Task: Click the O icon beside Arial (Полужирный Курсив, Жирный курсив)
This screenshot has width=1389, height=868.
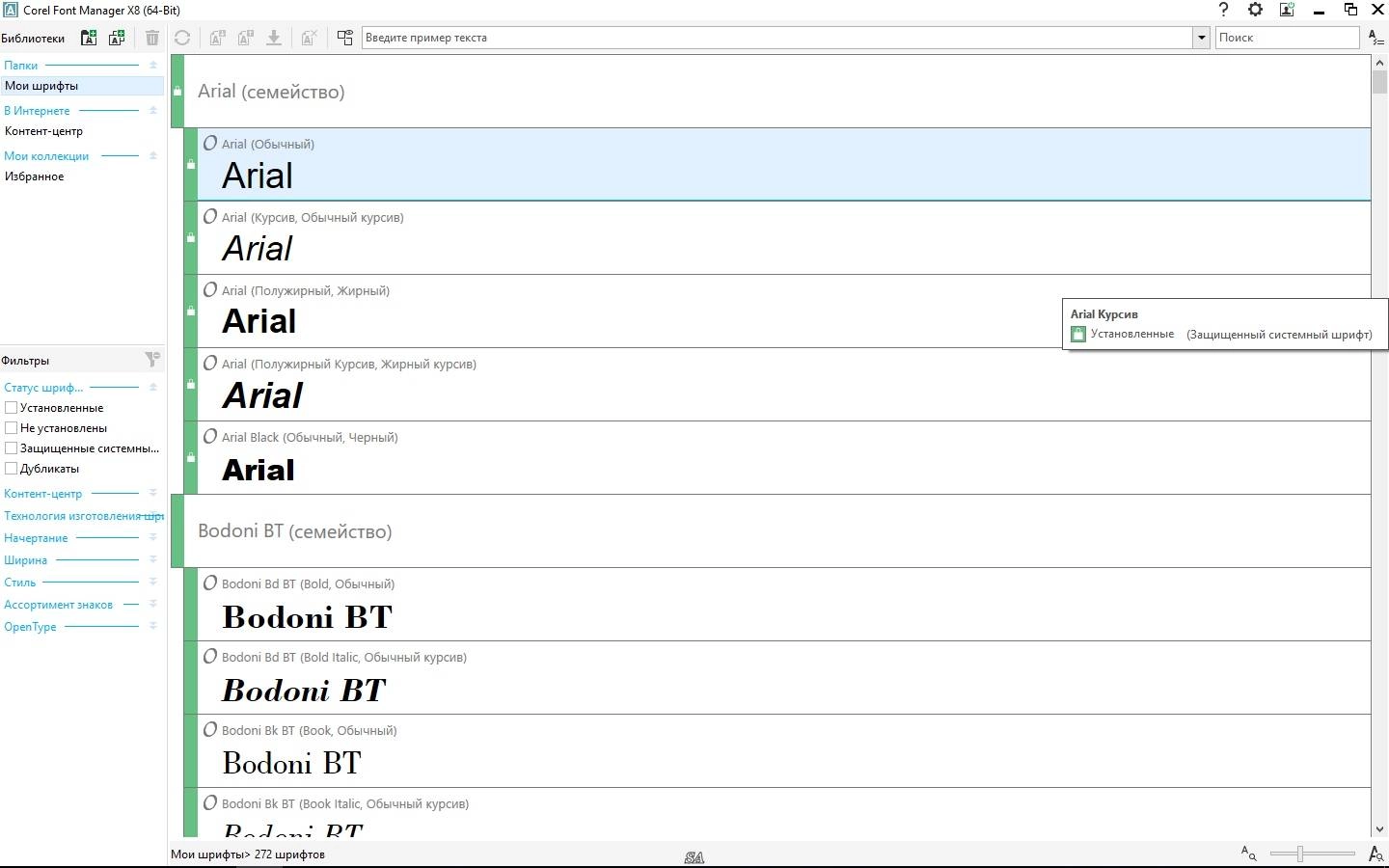Action: coord(210,363)
